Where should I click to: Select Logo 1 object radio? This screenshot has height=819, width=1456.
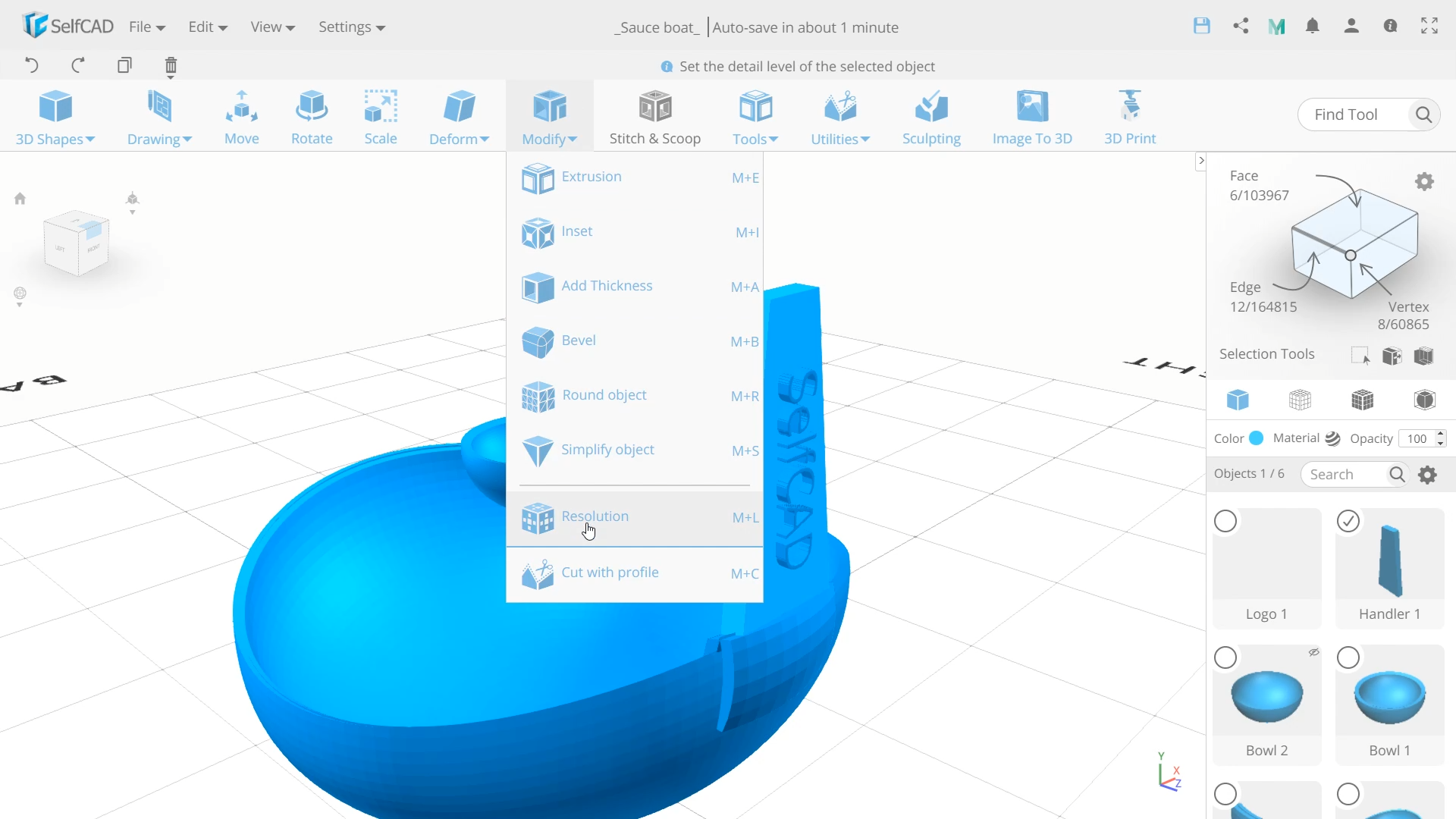[1225, 522]
